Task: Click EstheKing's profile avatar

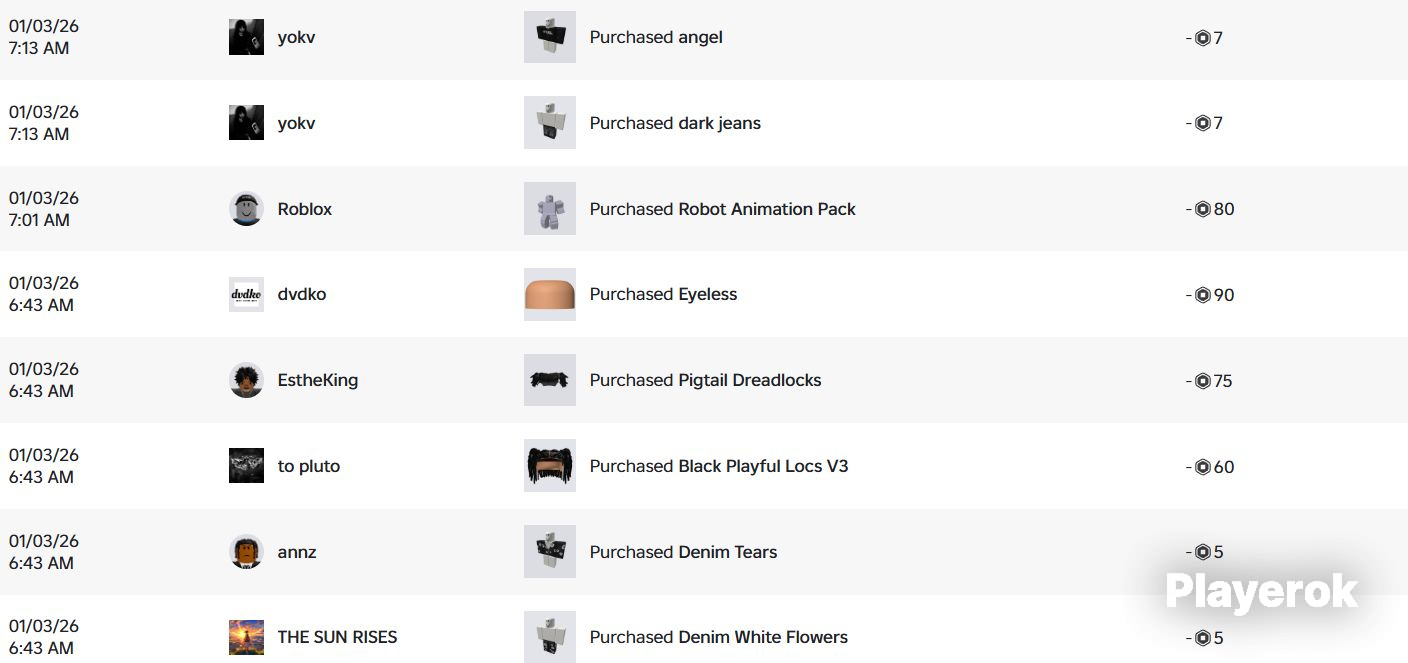Action: (246, 380)
